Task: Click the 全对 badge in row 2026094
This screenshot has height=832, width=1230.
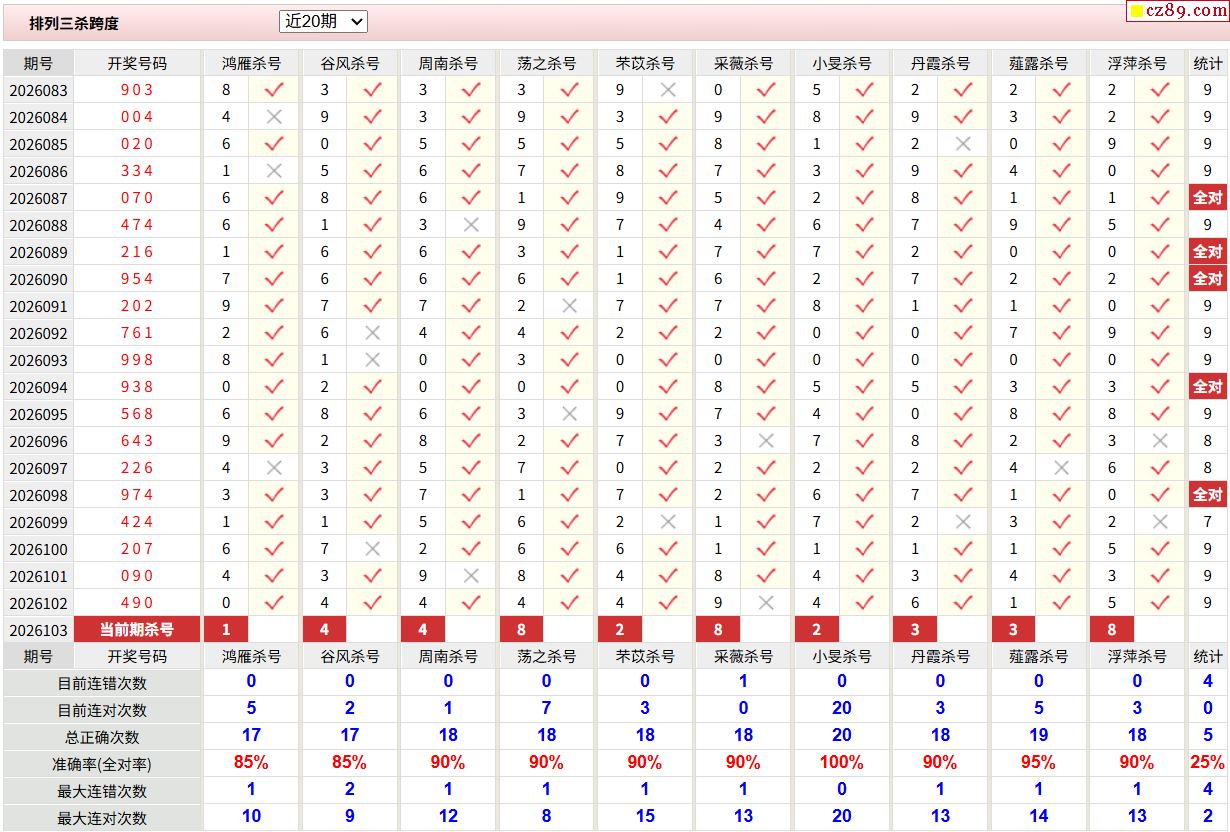Action: click(1208, 387)
